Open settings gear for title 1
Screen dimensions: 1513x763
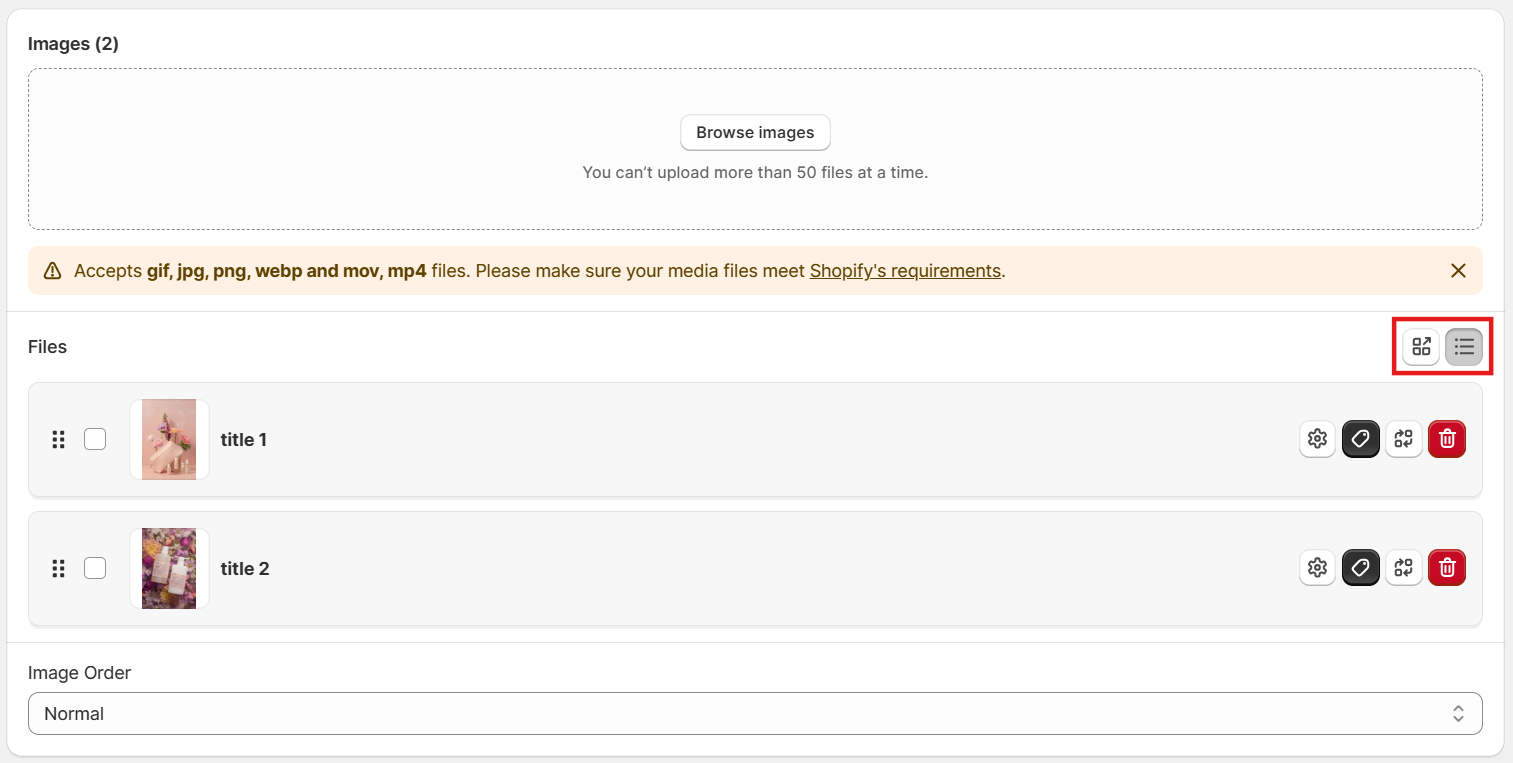click(1317, 439)
